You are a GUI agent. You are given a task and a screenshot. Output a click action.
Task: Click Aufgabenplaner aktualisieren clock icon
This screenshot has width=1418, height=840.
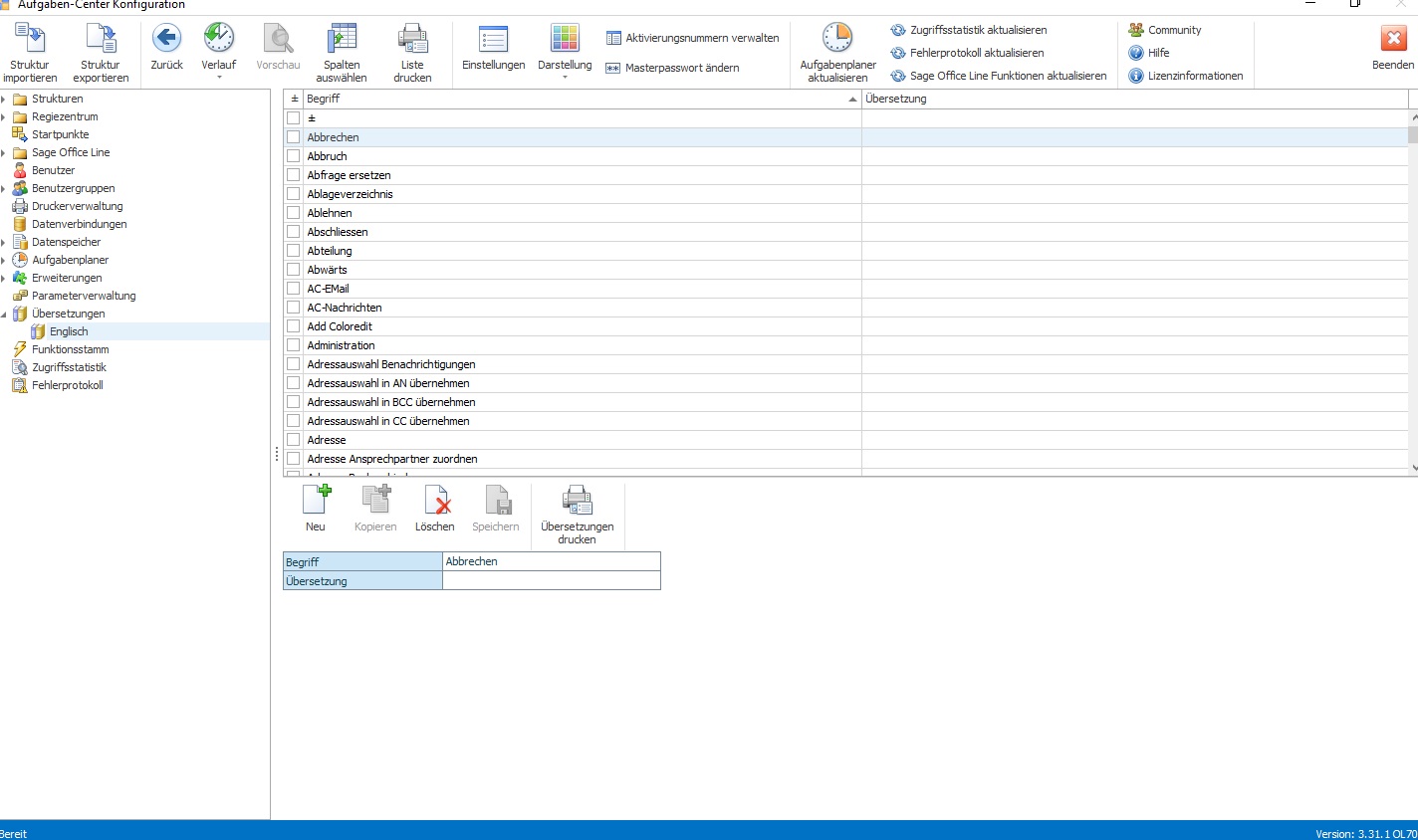[837, 39]
